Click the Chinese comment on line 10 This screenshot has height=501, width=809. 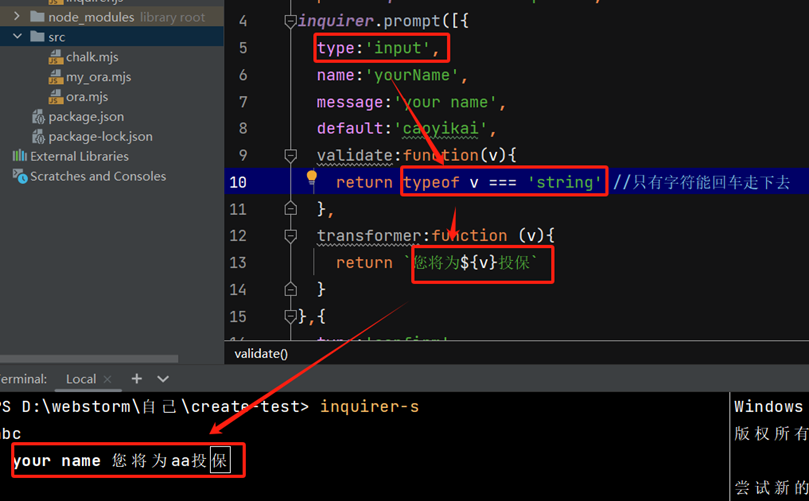(701, 182)
